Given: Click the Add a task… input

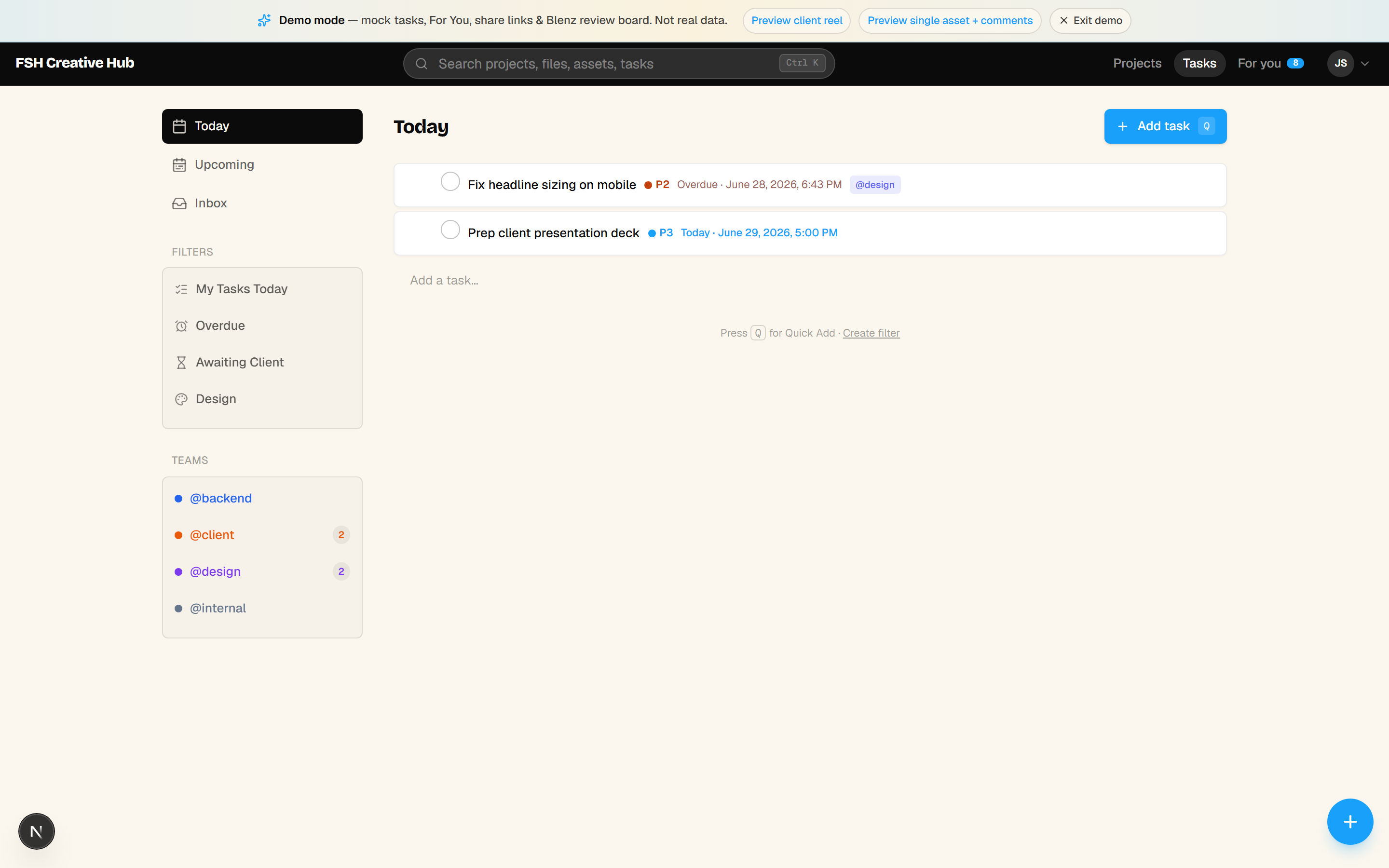Looking at the screenshot, I should point(809,281).
